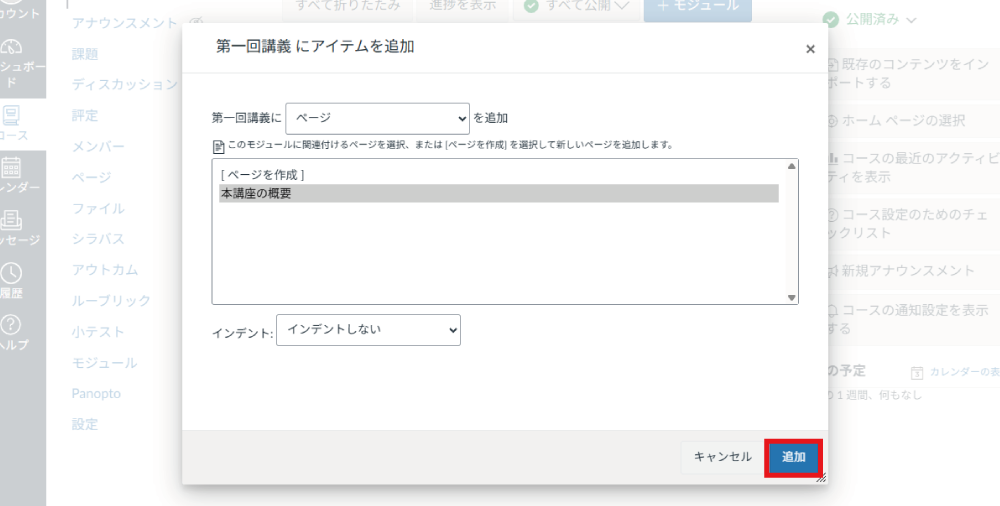Click コース設定のためのチェックリスト
Viewport: 1000px width, 506px height.
pos(912,223)
